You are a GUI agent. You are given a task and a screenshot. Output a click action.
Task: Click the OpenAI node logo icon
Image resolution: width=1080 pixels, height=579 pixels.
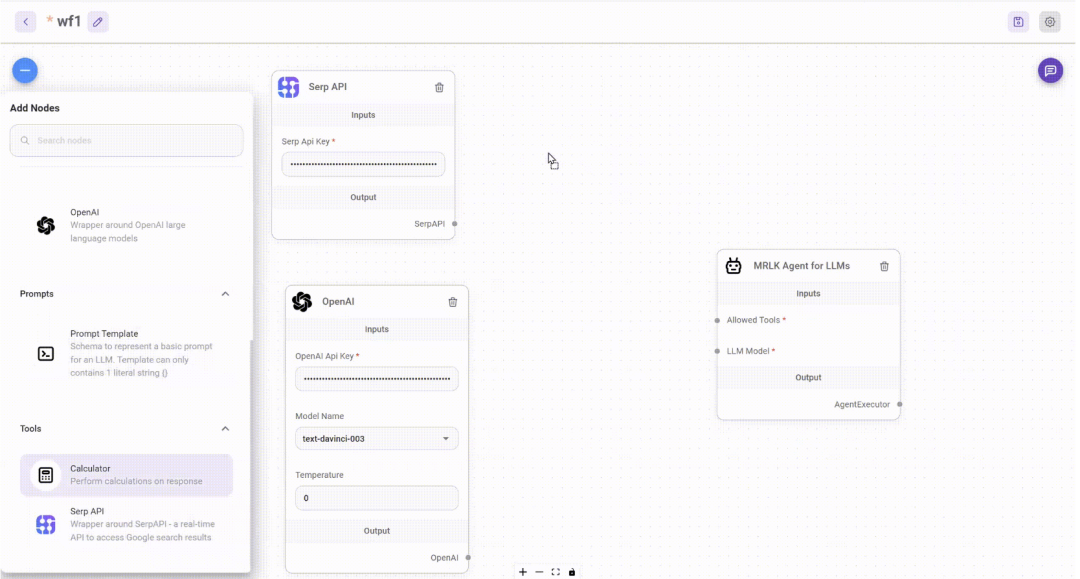[302, 302]
